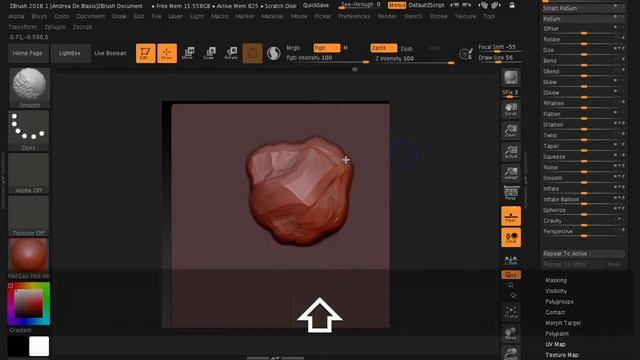Click the ZoomD icon at the shelf bottom
Image resolution: width=640 pixels, height=360 pixels.
[x=511, y=353]
